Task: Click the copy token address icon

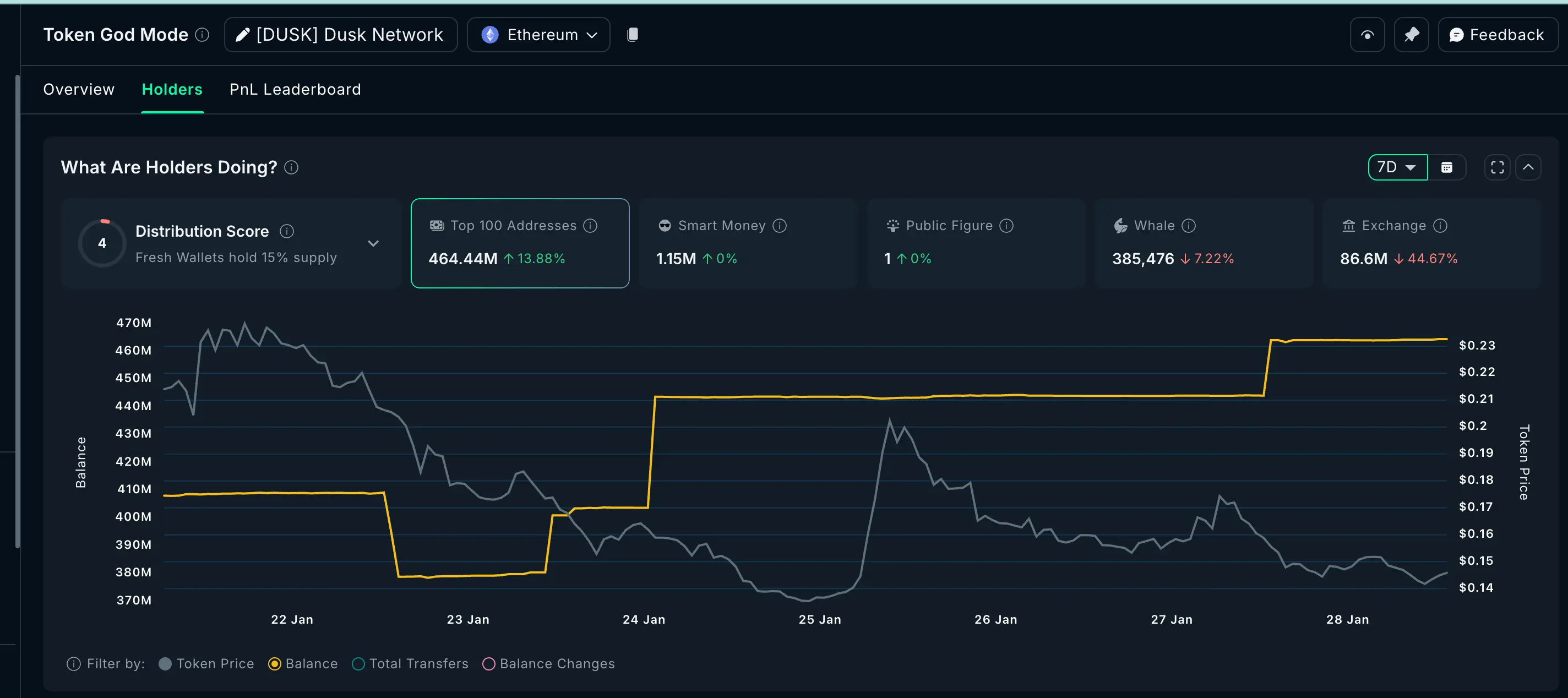Action: click(x=633, y=35)
